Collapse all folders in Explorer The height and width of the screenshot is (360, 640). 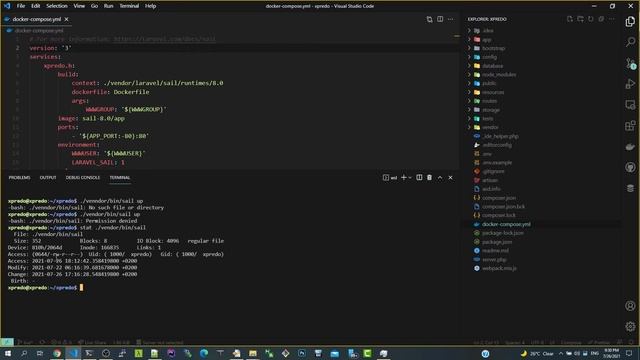click(x=601, y=19)
